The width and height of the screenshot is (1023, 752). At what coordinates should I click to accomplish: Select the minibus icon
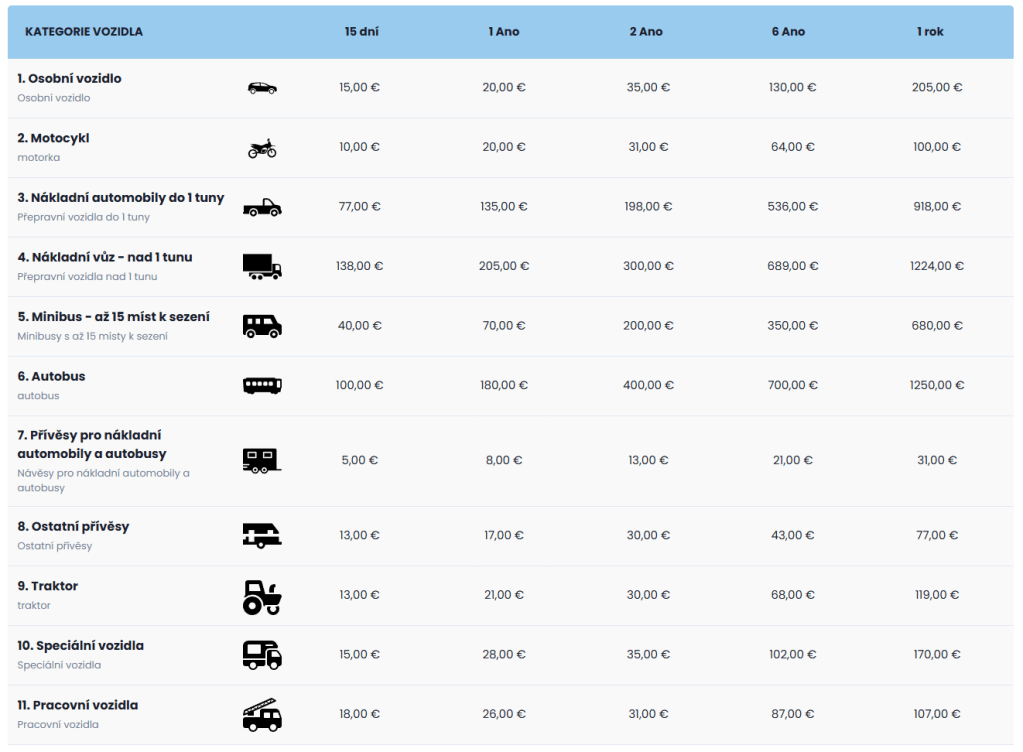click(x=262, y=326)
